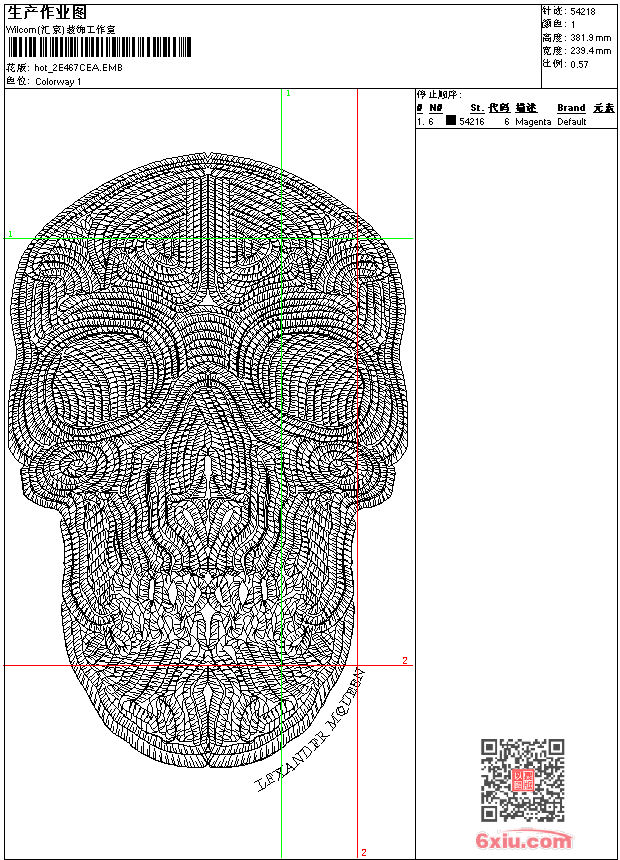Select the stitch count value 54218
This screenshot has width=620, height=860.
(583, 12)
